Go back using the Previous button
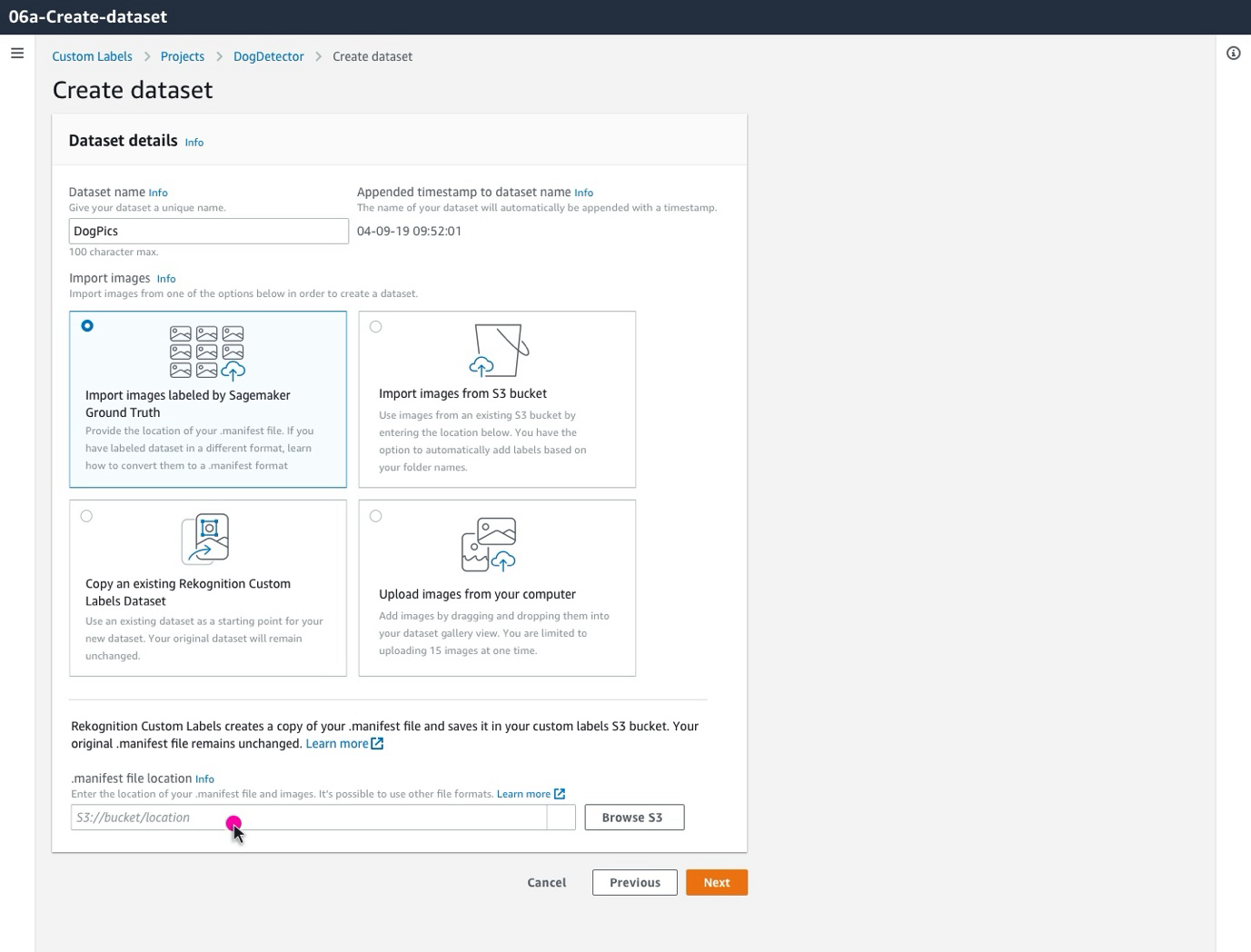The width and height of the screenshot is (1251, 952). tap(634, 882)
